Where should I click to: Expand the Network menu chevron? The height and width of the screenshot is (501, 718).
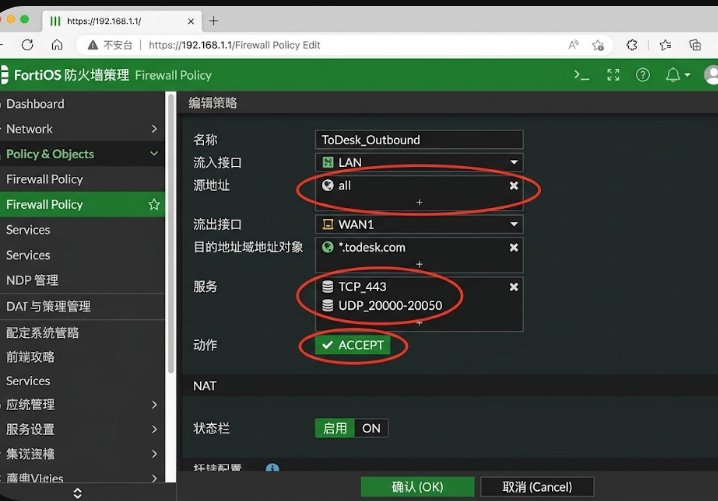[154, 129]
